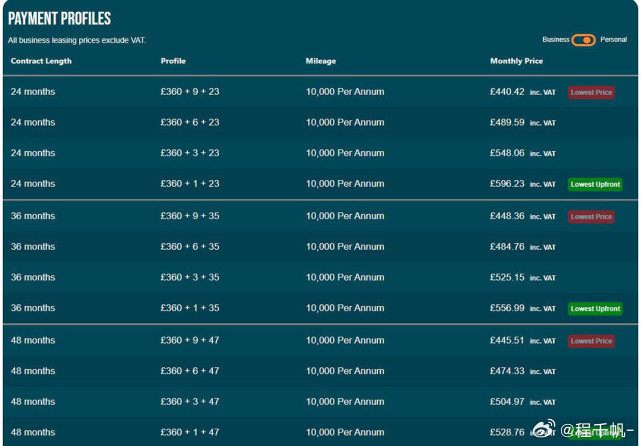Image resolution: width=641 pixels, height=446 pixels.
Task: Click the £596.23 monthly price
Action: tap(507, 184)
